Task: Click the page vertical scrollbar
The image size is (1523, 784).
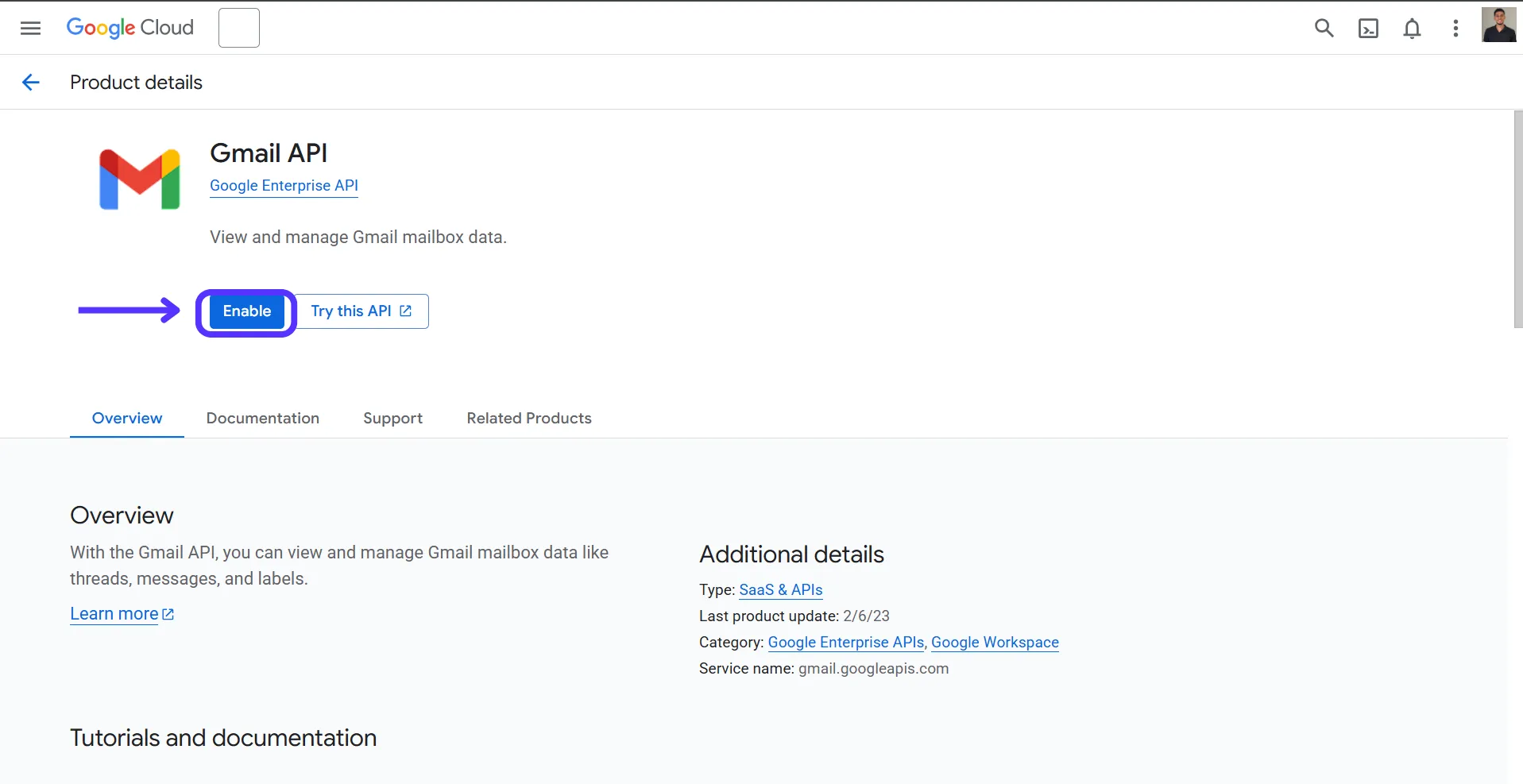Action: [x=1517, y=219]
